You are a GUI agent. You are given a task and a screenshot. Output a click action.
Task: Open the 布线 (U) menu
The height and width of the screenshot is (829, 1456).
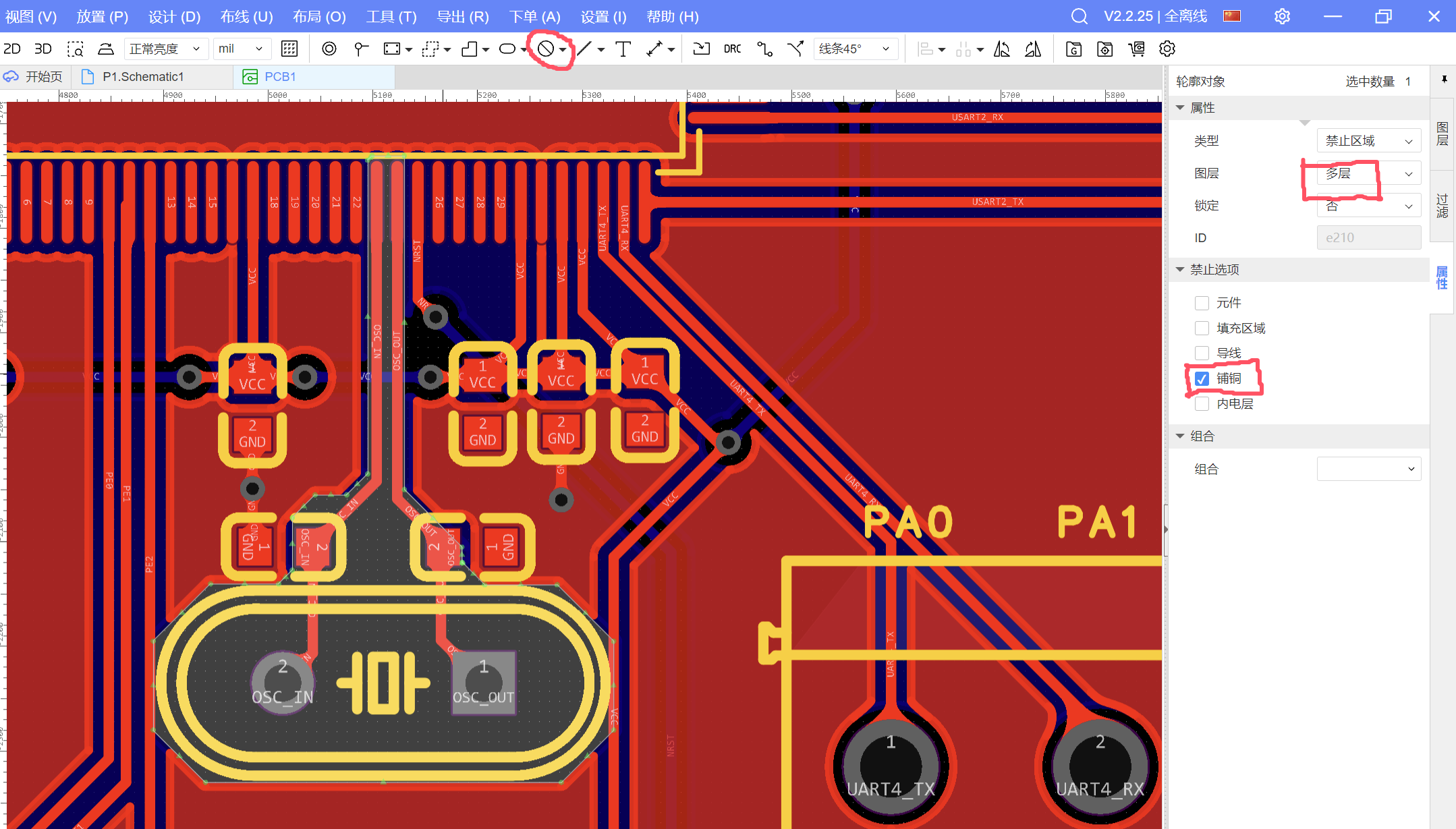(246, 16)
